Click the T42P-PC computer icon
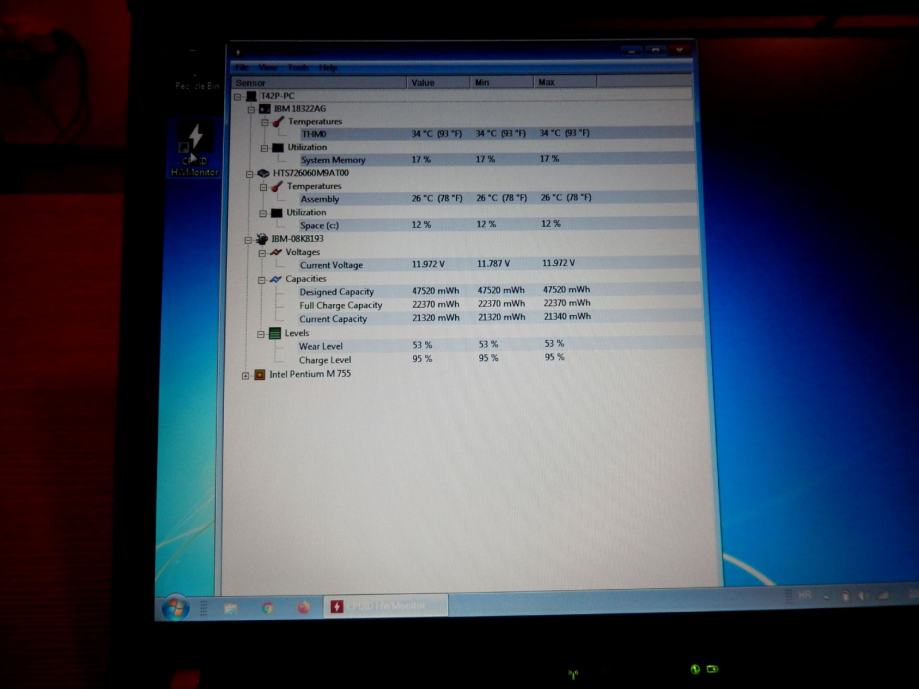Viewport: 919px width, 689px height. (251, 96)
